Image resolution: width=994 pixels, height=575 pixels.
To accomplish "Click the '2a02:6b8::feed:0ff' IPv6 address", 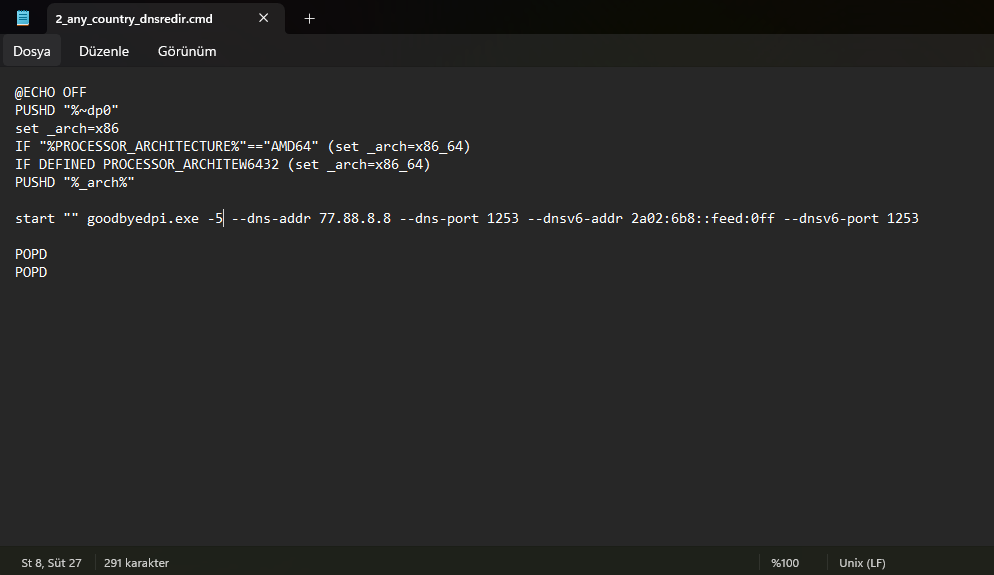I will (x=702, y=219).
